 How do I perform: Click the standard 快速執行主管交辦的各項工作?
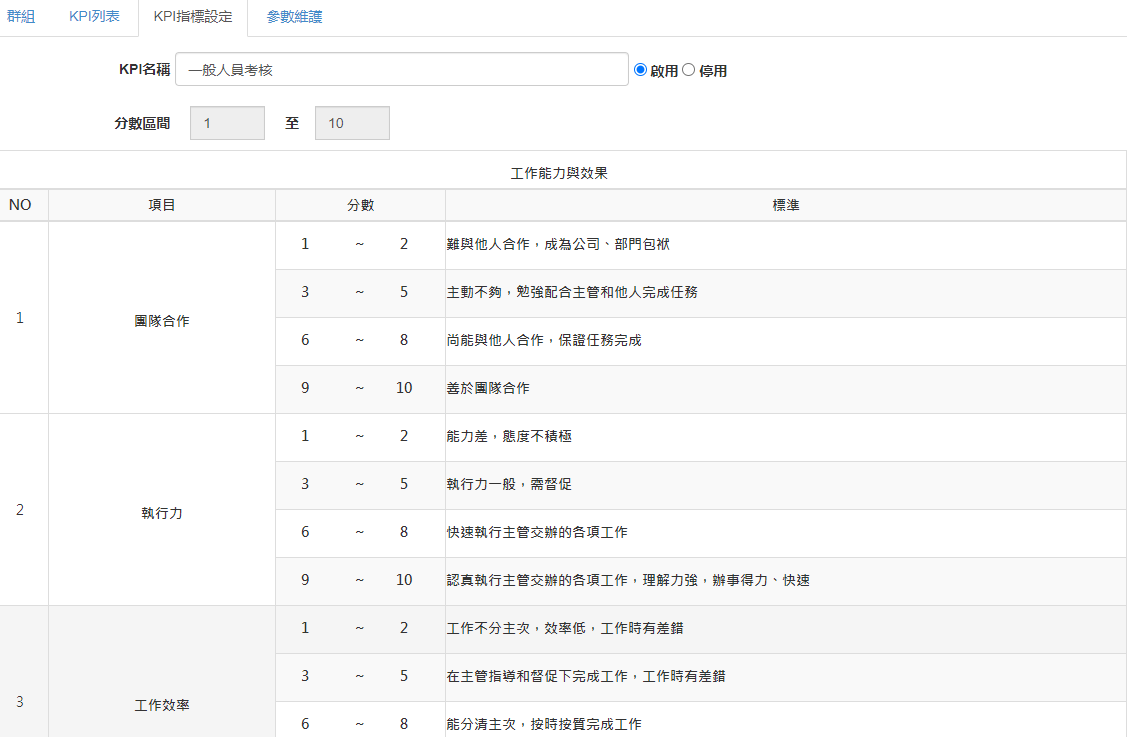tap(537, 532)
